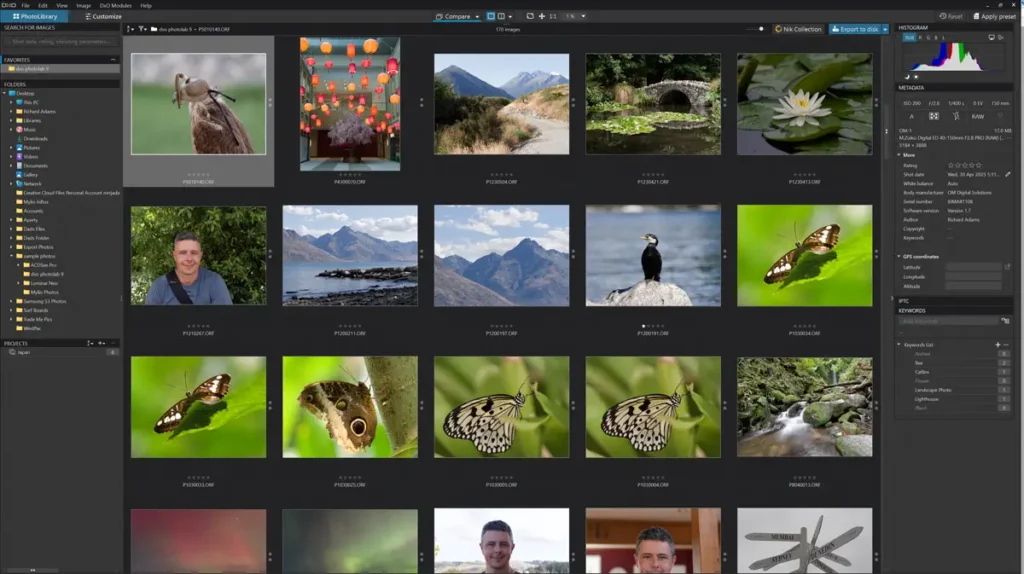Select the red lanterns photo thumbnail
Screen dimensions: 1024x574
point(350,104)
